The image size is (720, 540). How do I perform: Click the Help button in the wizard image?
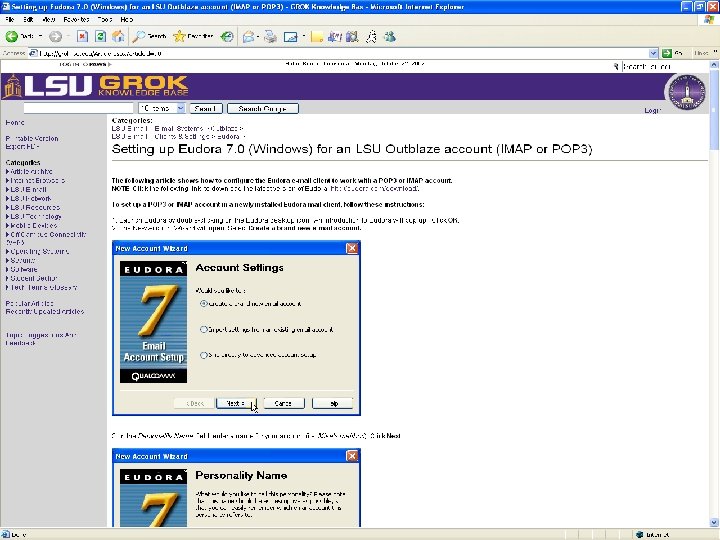coord(333,403)
